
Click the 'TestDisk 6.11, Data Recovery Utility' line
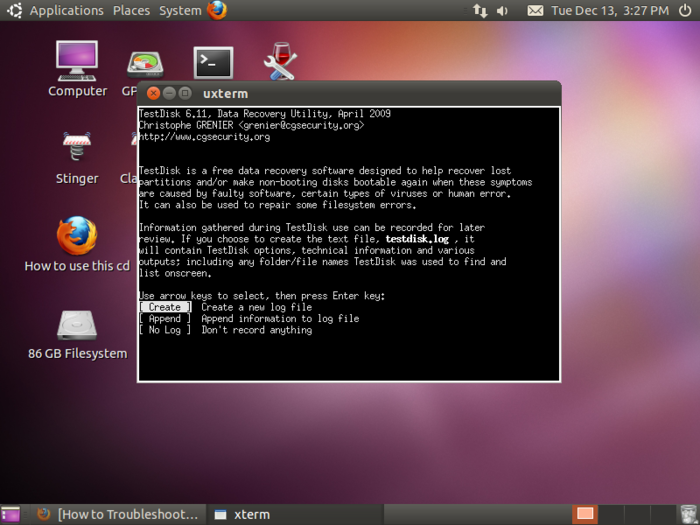click(265, 113)
